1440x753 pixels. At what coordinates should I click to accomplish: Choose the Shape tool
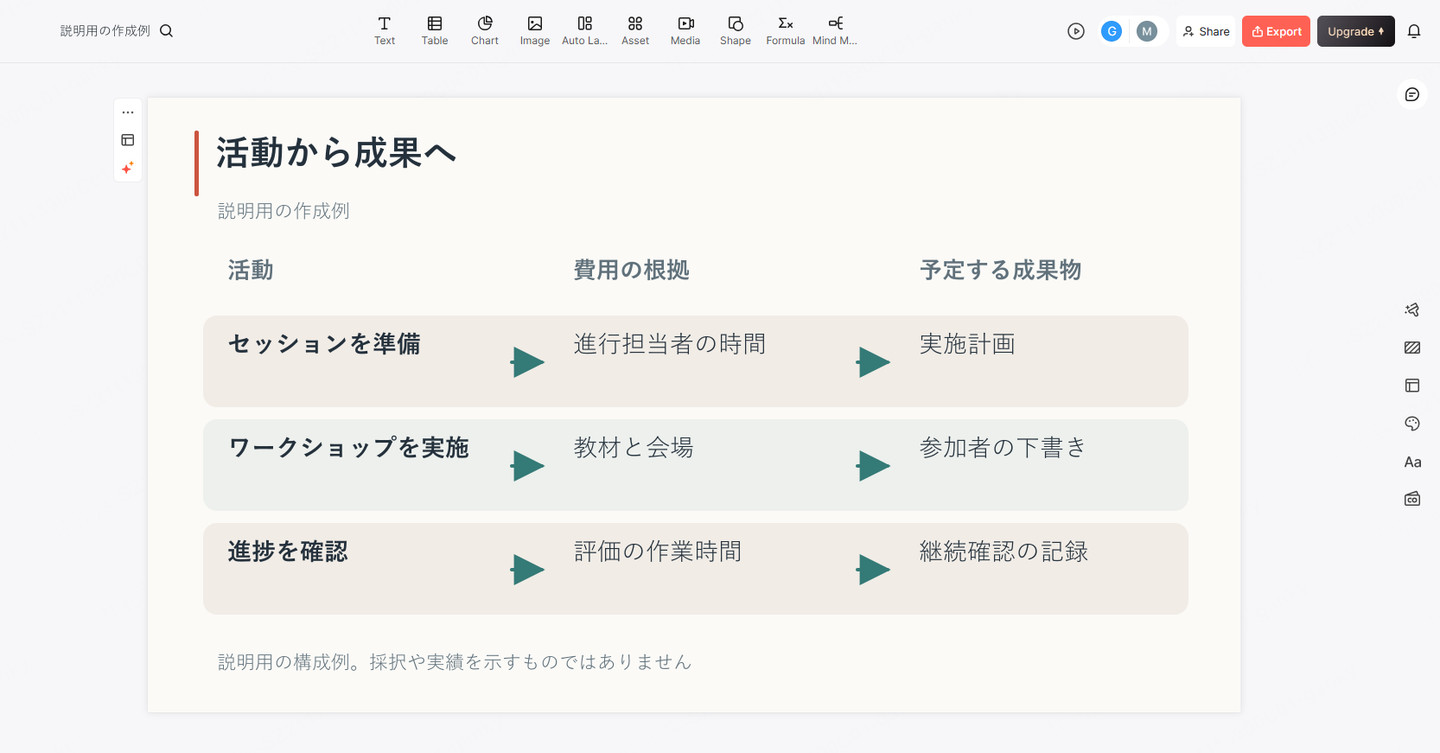[x=735, y=31]
